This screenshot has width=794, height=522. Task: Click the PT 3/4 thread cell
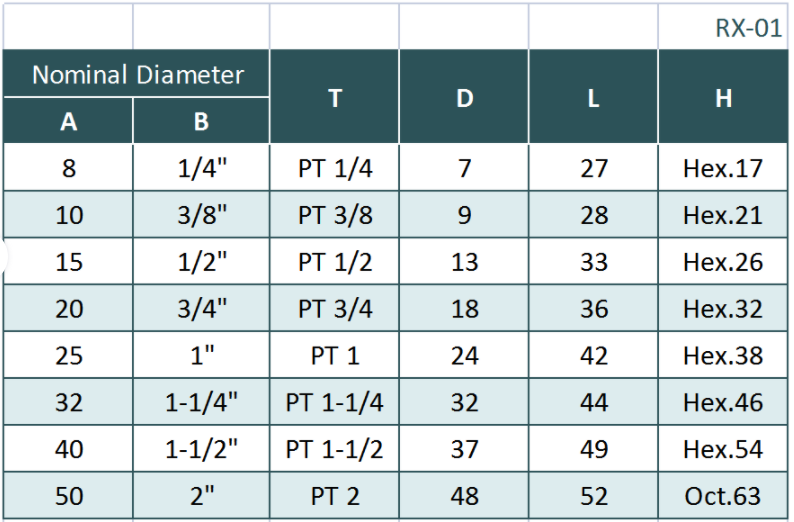(x=335, y=309)
